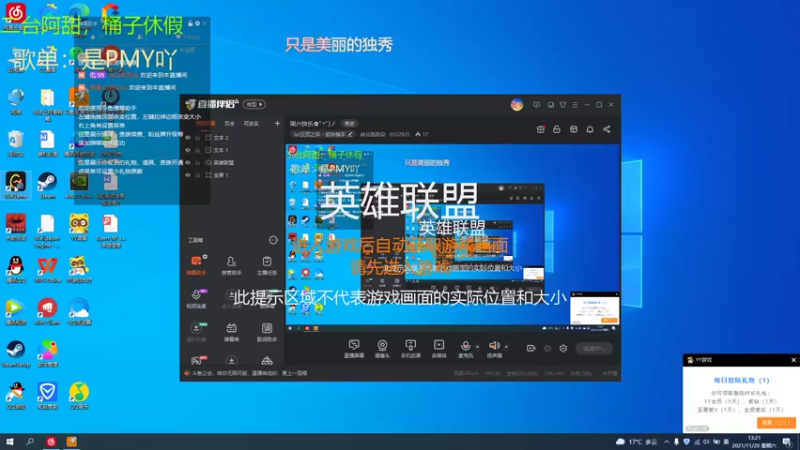
Task: Switch to the first orange scene tab
Action: tap(205, 123)
